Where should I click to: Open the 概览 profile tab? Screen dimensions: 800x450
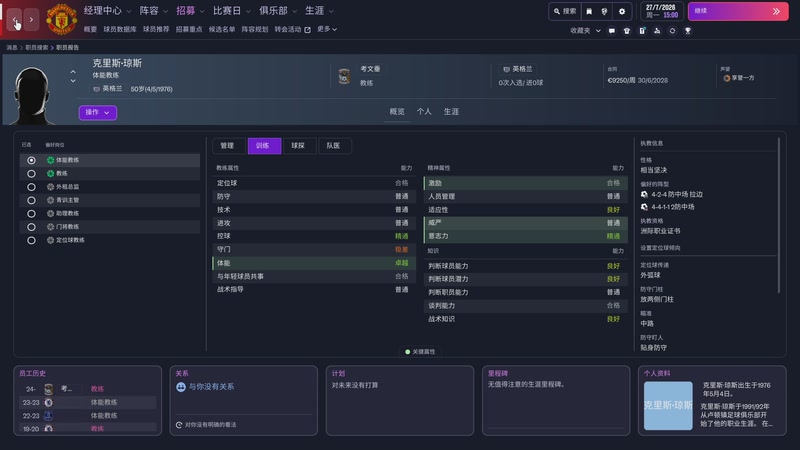(x=397, y=112)
